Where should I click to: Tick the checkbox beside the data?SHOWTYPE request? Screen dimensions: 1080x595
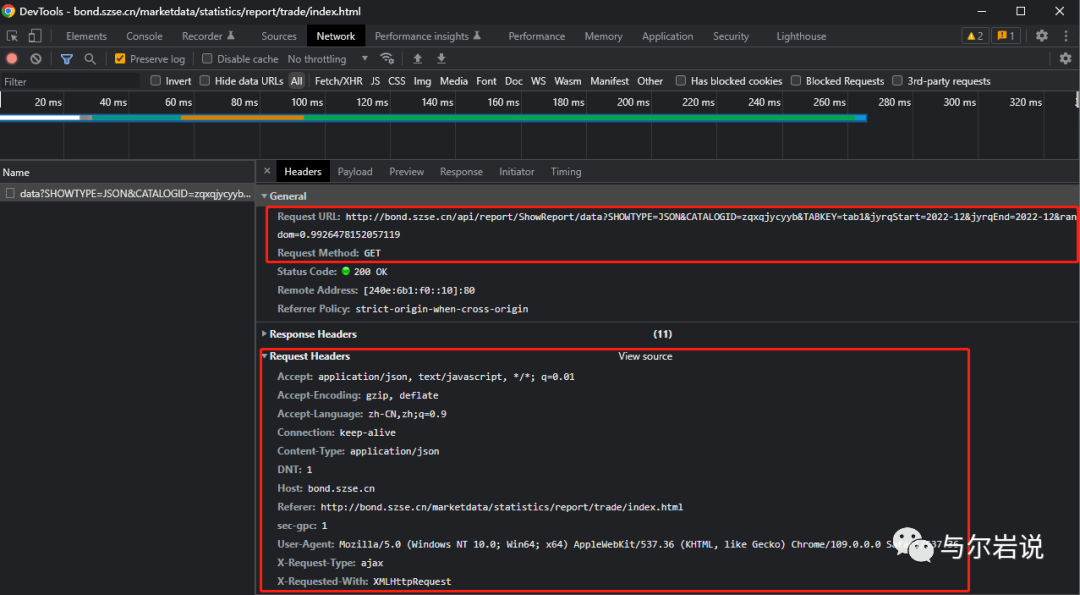(x=10, y=194)
